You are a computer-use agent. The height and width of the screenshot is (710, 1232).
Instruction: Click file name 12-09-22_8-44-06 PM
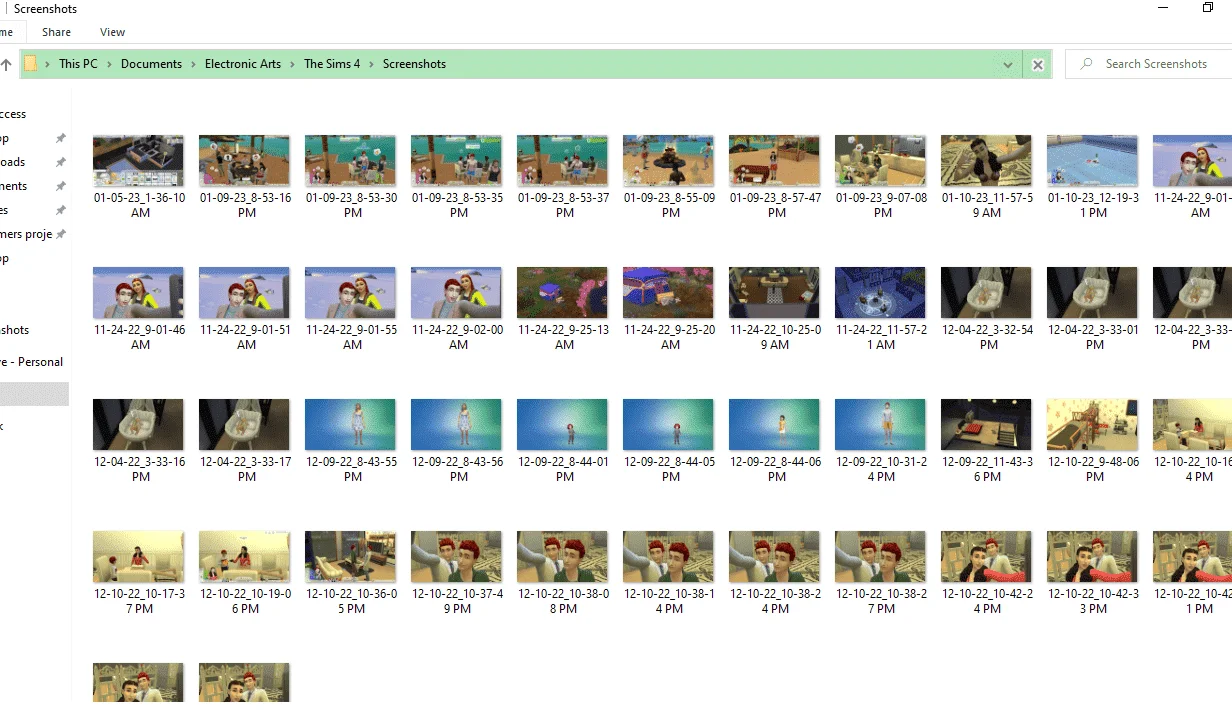pyautogui.click(x=776, y=469)
